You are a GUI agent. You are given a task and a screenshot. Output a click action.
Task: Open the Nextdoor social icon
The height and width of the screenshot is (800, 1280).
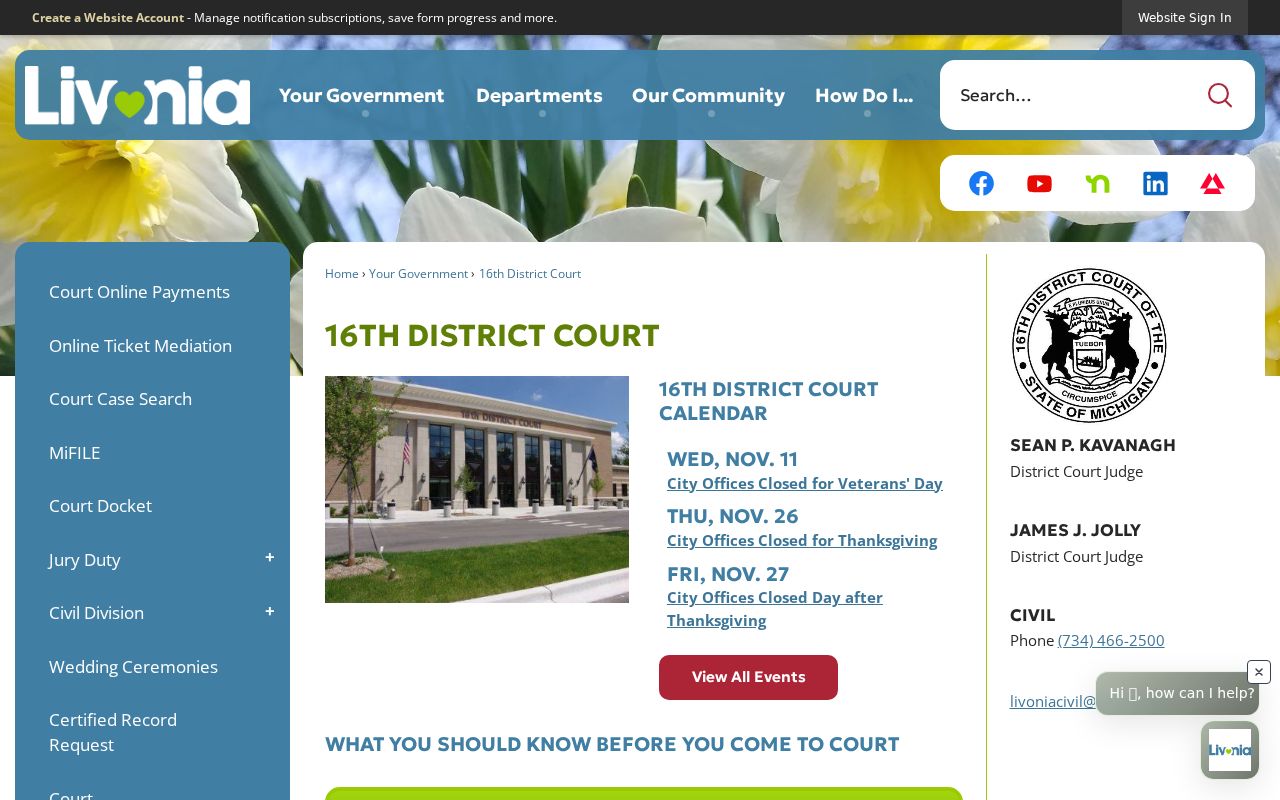1097,183
